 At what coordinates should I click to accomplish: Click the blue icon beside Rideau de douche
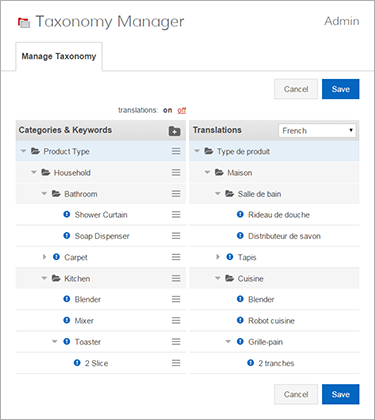coord(240,214)
